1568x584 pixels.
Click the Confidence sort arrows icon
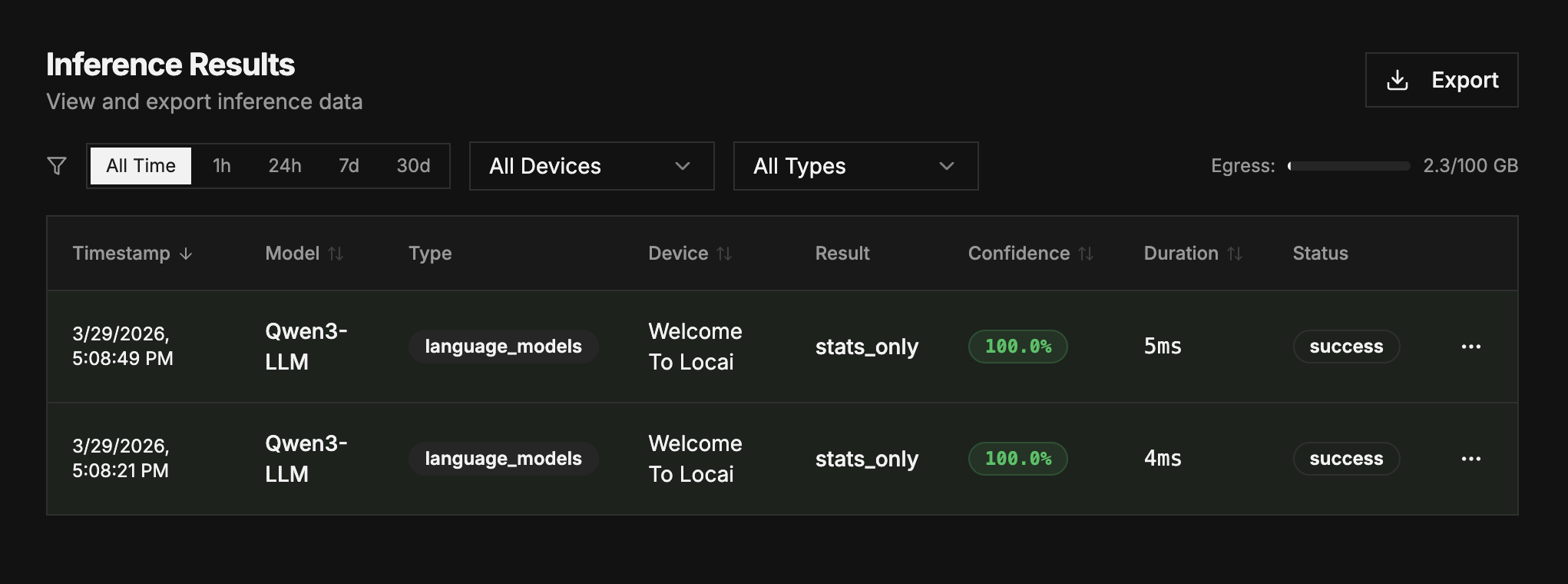1086,254
